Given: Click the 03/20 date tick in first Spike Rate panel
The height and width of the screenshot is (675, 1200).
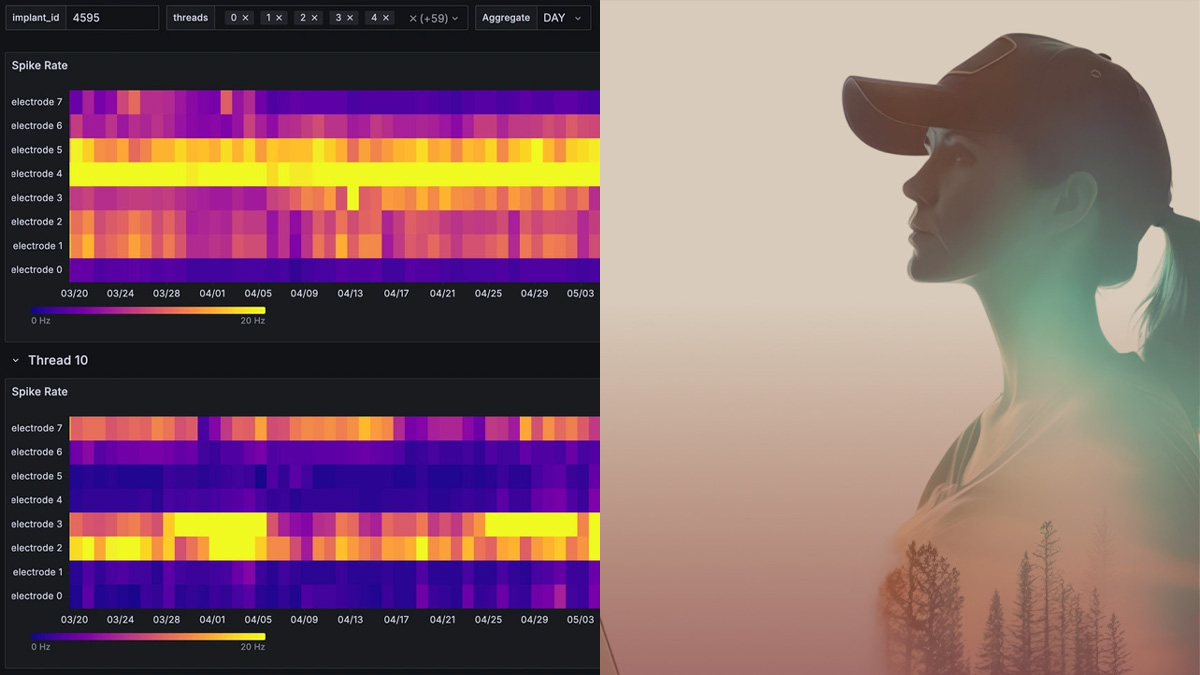Looking at the screenshot, I should 75,294.
